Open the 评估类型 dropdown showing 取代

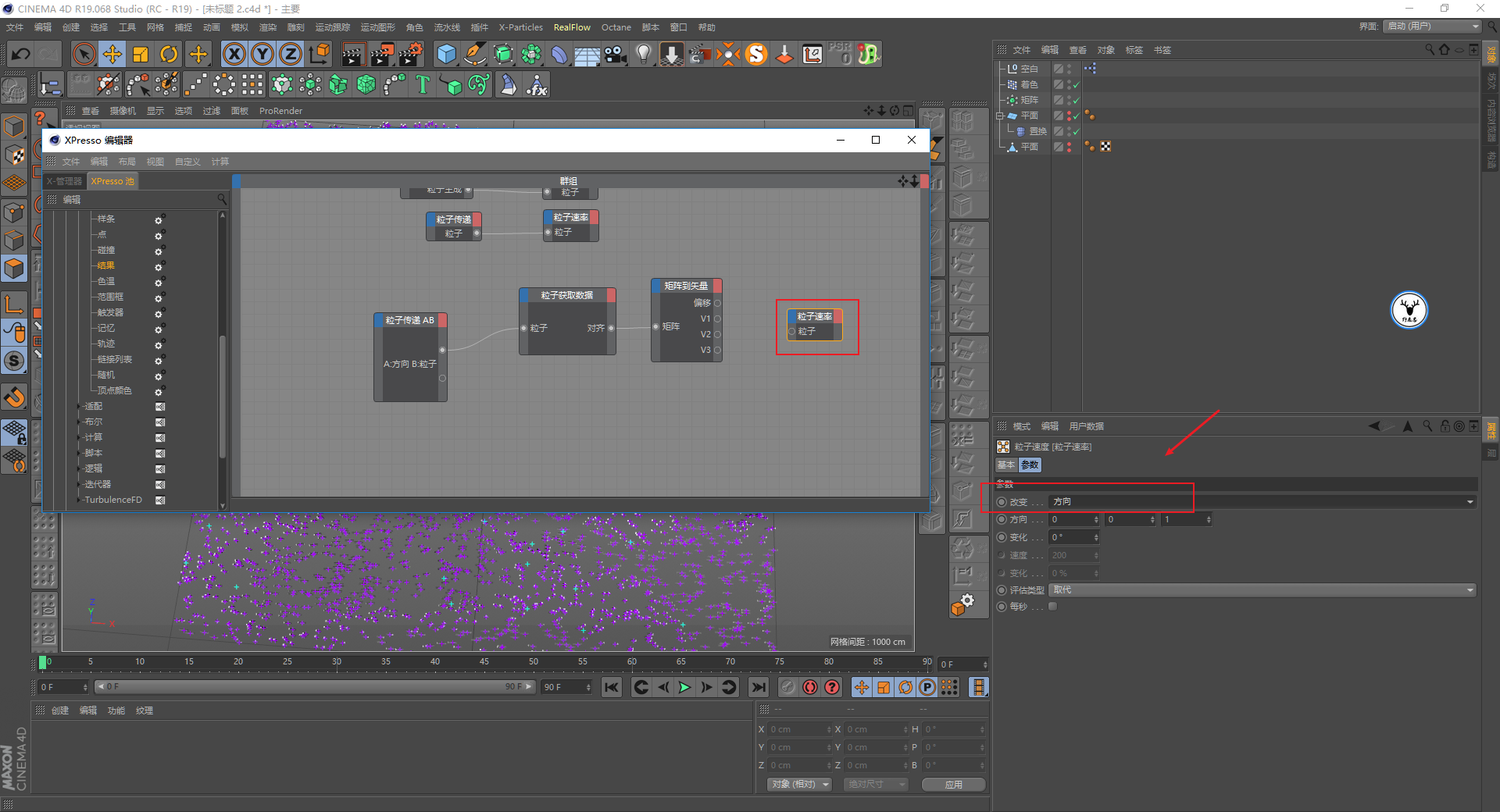pos(1262,590)
